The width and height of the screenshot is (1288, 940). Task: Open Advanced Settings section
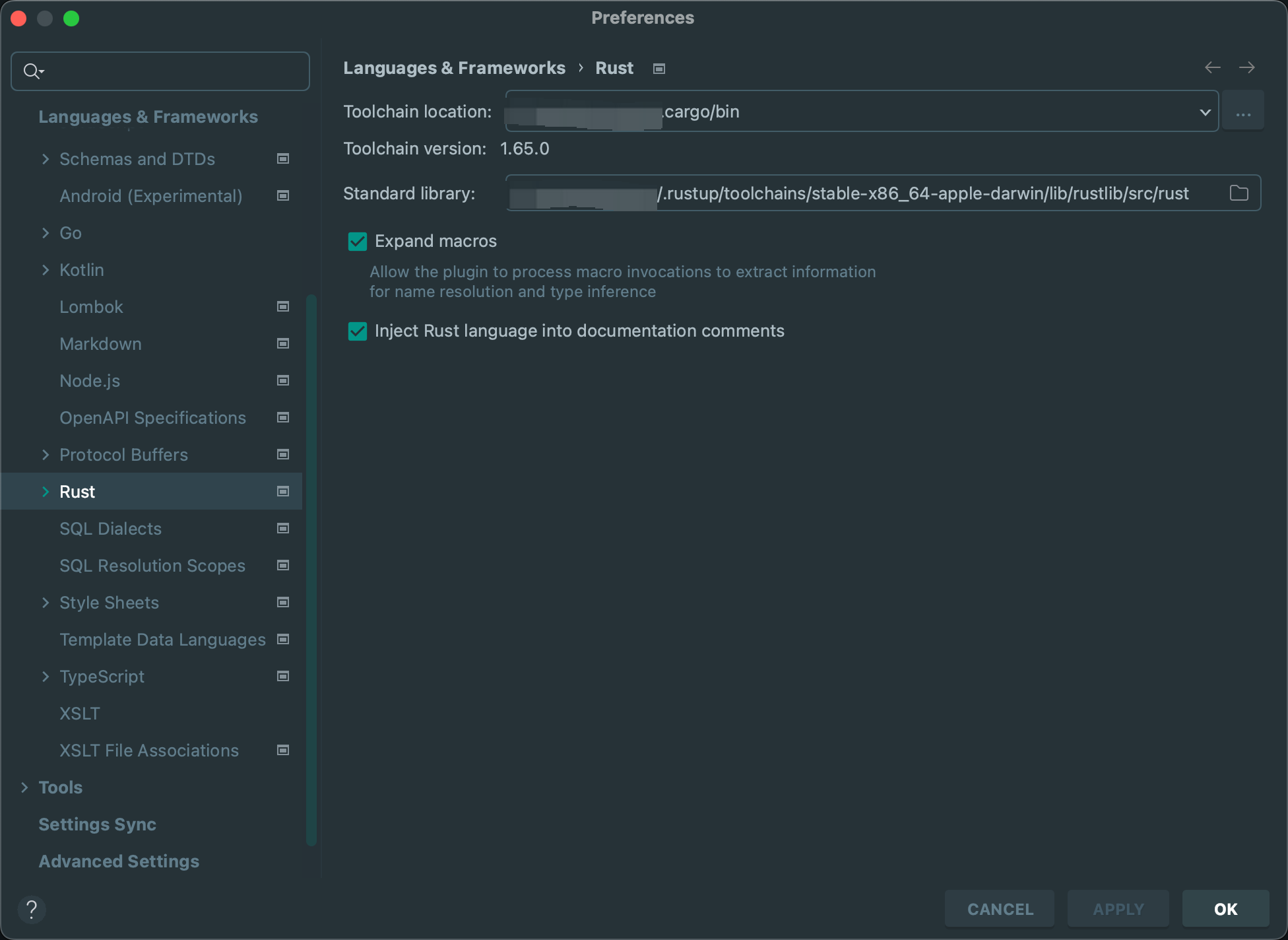[x=119, y=861]
